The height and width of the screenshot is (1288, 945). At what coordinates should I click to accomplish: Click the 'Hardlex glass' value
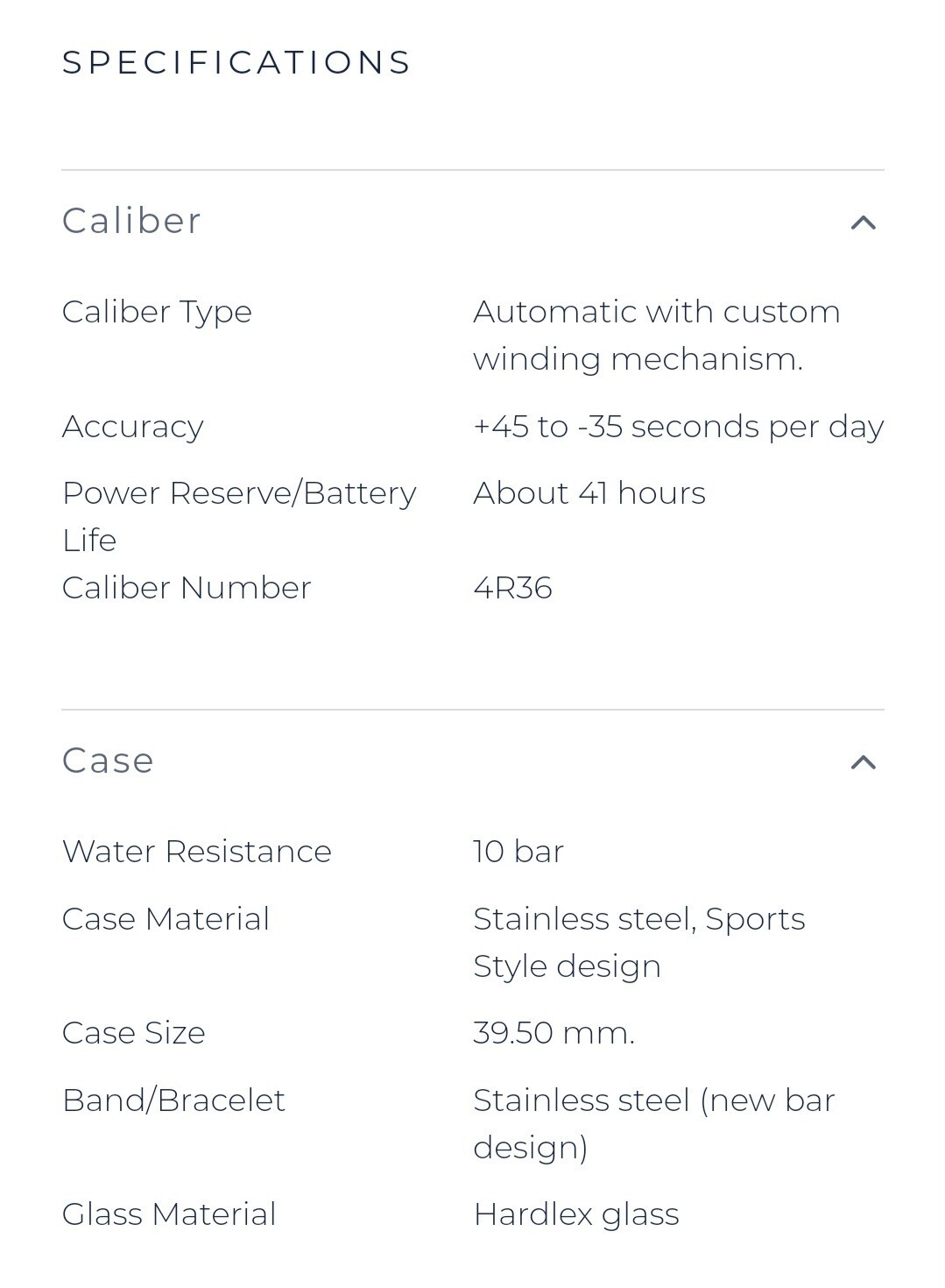(x=576, y=1215)
